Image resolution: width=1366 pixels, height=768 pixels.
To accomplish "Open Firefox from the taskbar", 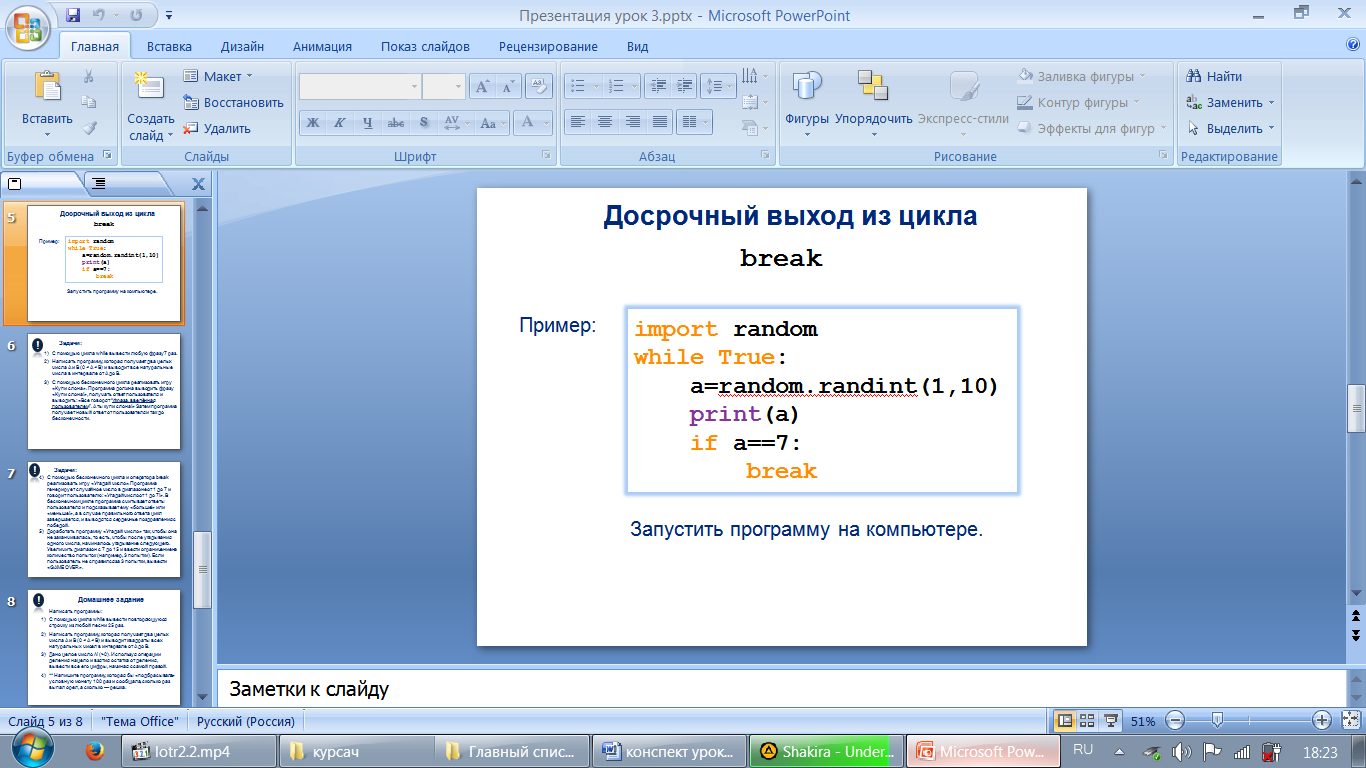I will 97,751.
